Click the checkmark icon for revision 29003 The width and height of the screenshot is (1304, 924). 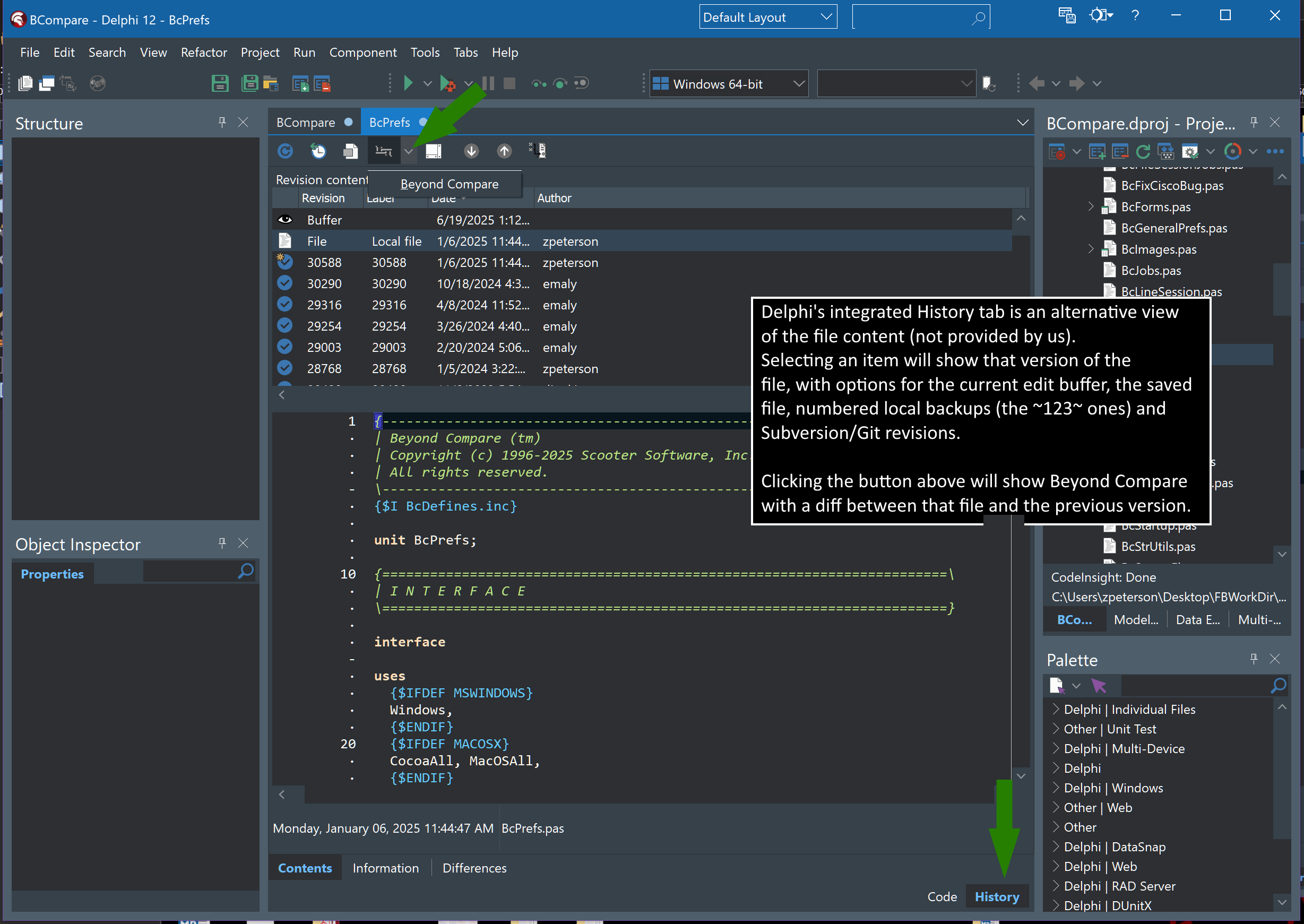284,347
